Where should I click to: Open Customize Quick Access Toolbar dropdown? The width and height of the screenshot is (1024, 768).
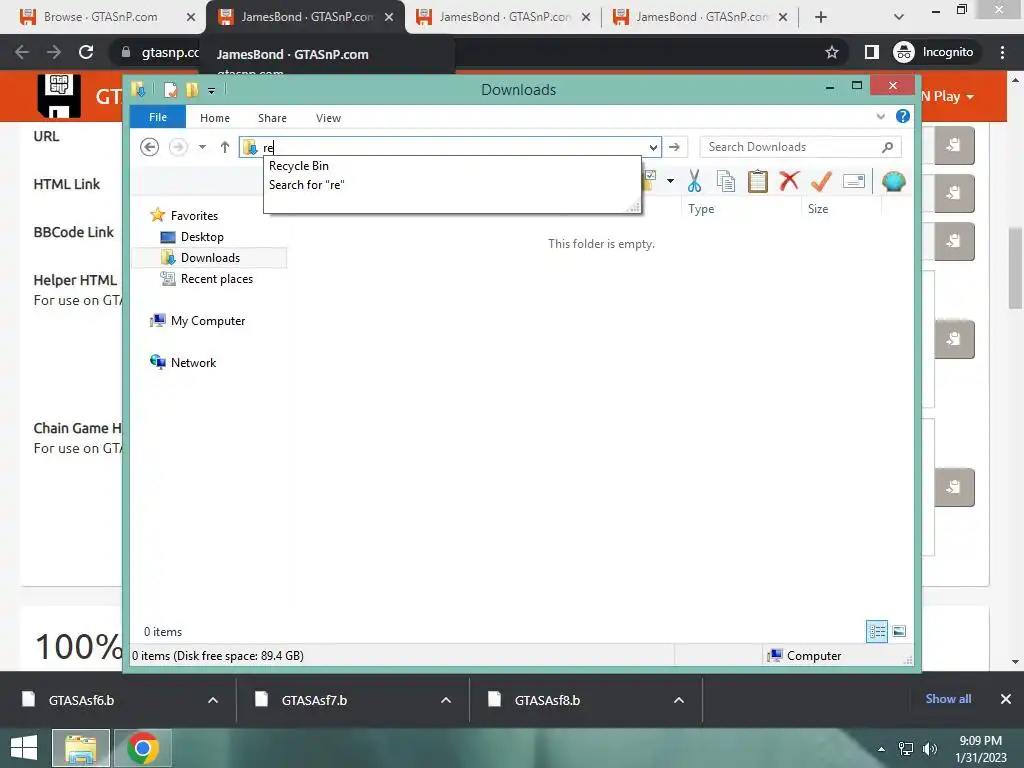click(x=212, y=90)
